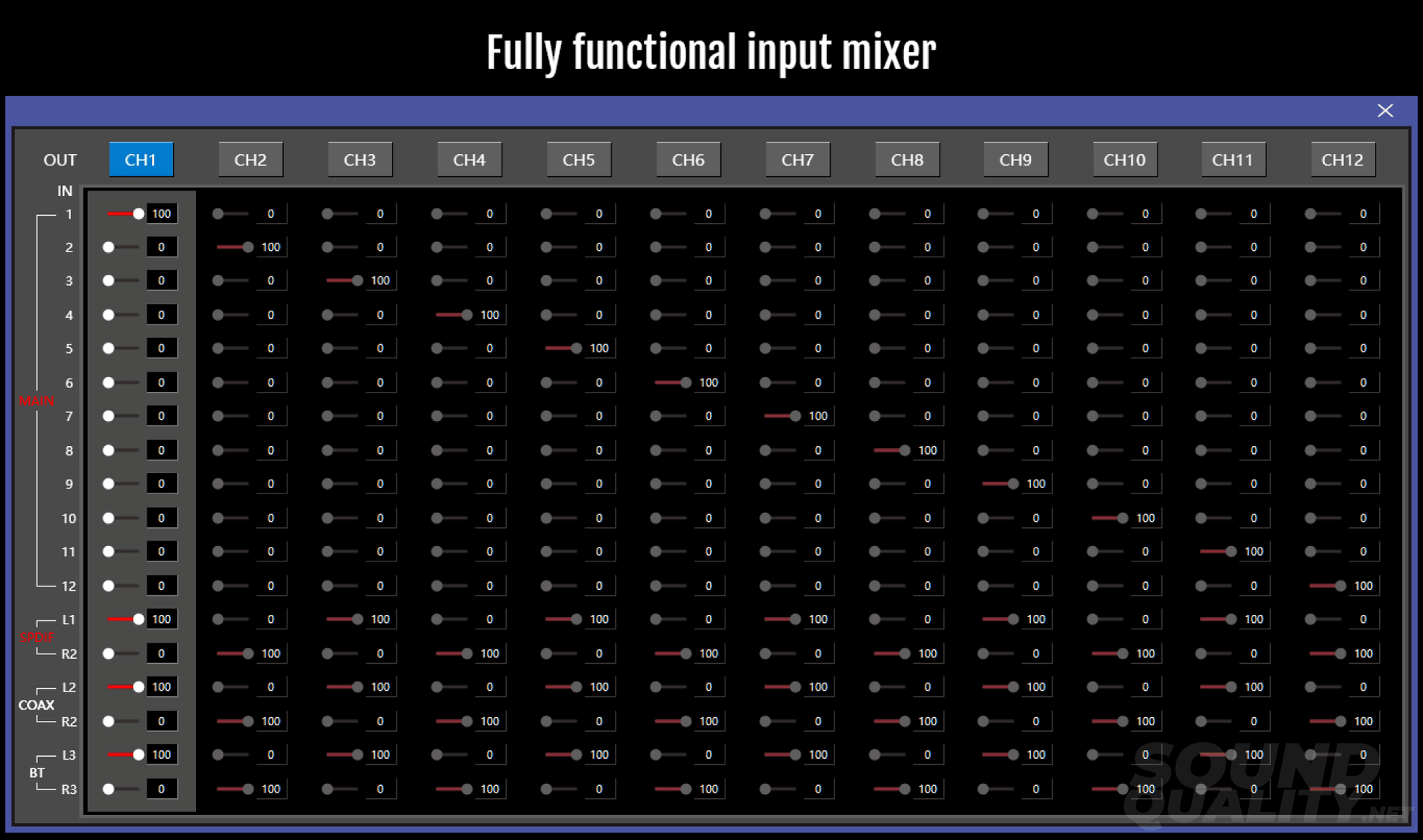Screen dimensions: 1423x840
Task: Click CH1 BT L3 slider handle
Action: click(x=137, y=754)
